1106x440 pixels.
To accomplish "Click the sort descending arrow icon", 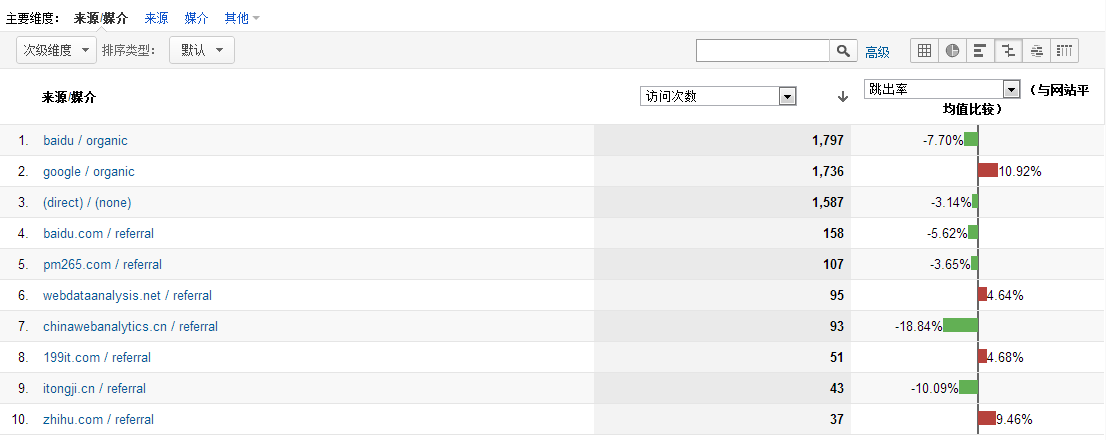I will [x=842, y=97].
